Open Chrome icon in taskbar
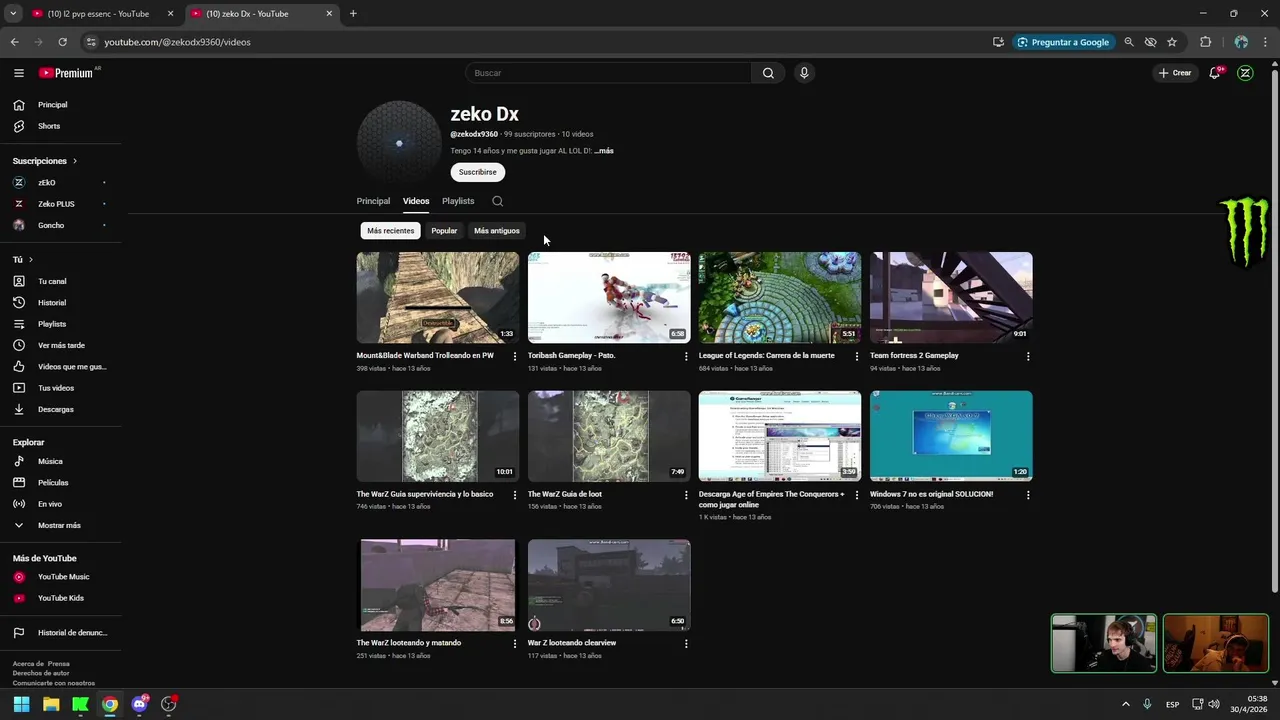The image size is (1280, 720). click(x=110, y=704)
